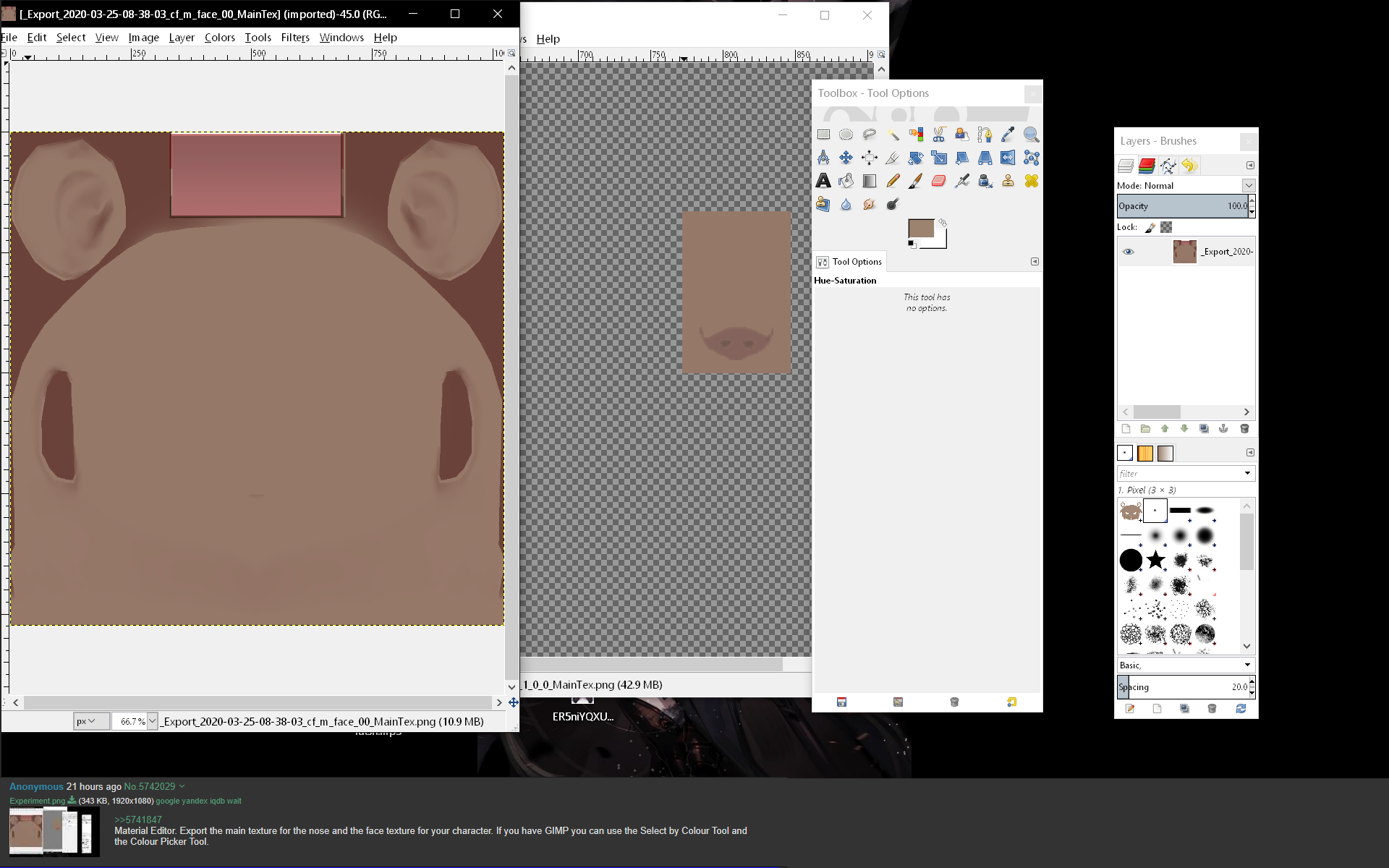Toggle visibility eye of _Export_2020 layer
This screenshot has width=1389, height=868.
click(x=1128, y=252)
